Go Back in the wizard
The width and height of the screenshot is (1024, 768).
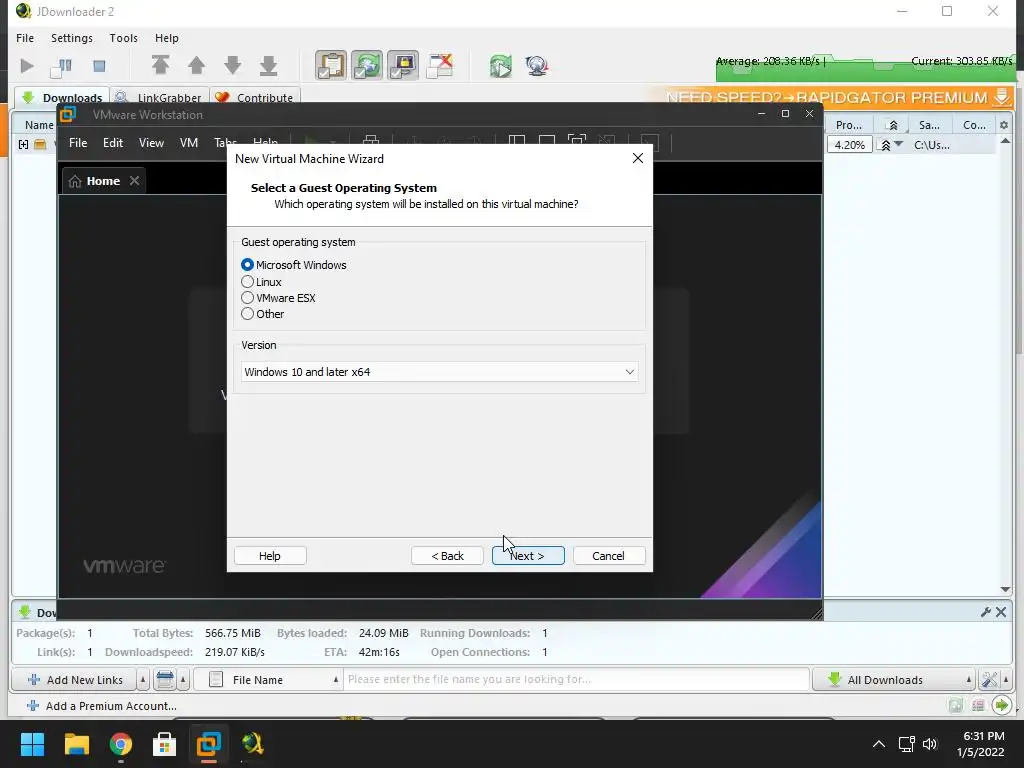447,556
